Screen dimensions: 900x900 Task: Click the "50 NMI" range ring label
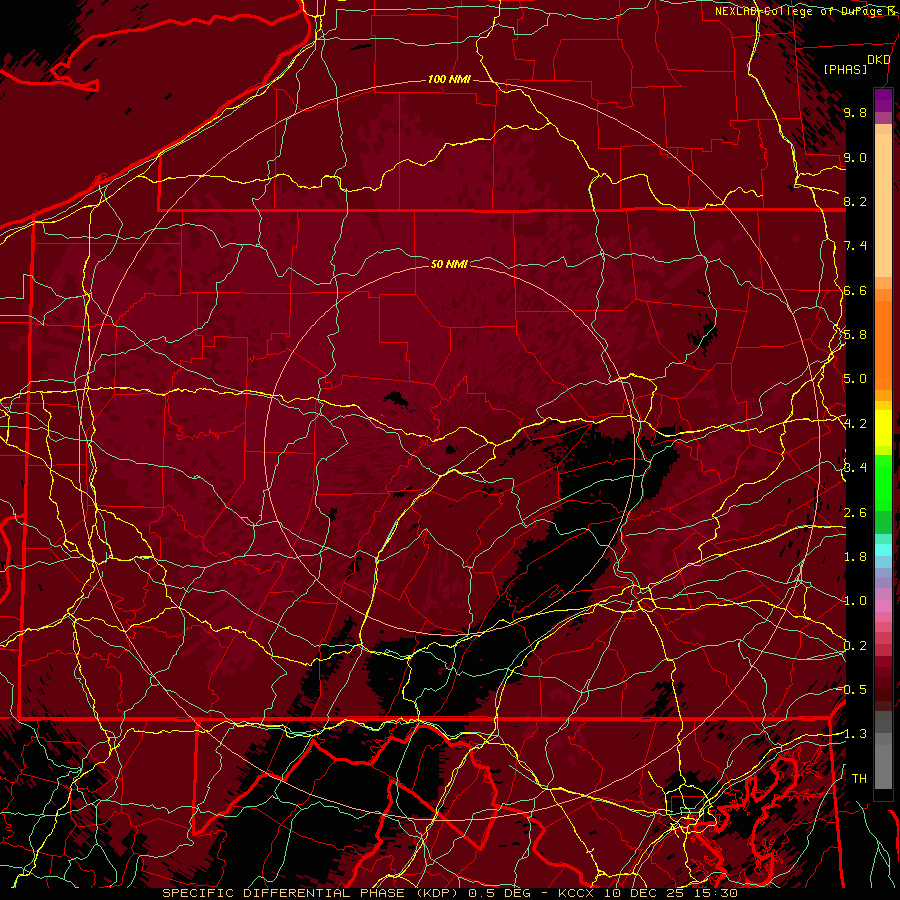click(449, 264)
